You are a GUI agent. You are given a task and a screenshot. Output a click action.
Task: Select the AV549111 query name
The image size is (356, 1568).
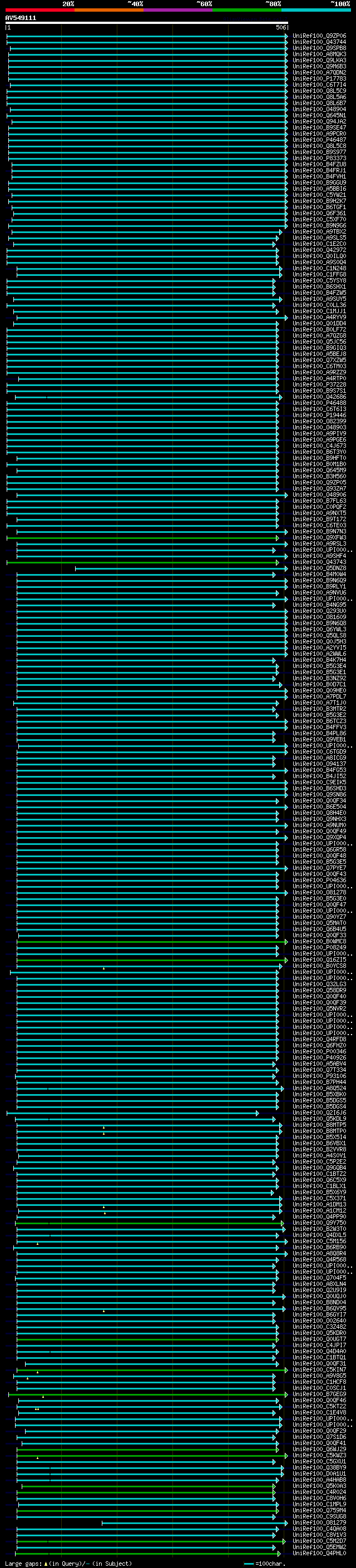coord(21,18)
